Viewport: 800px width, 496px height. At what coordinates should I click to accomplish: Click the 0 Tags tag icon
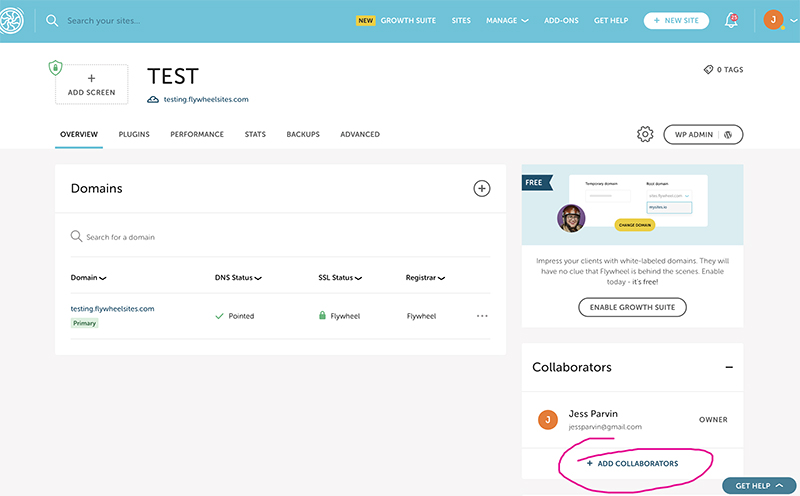tap(708, 69)
